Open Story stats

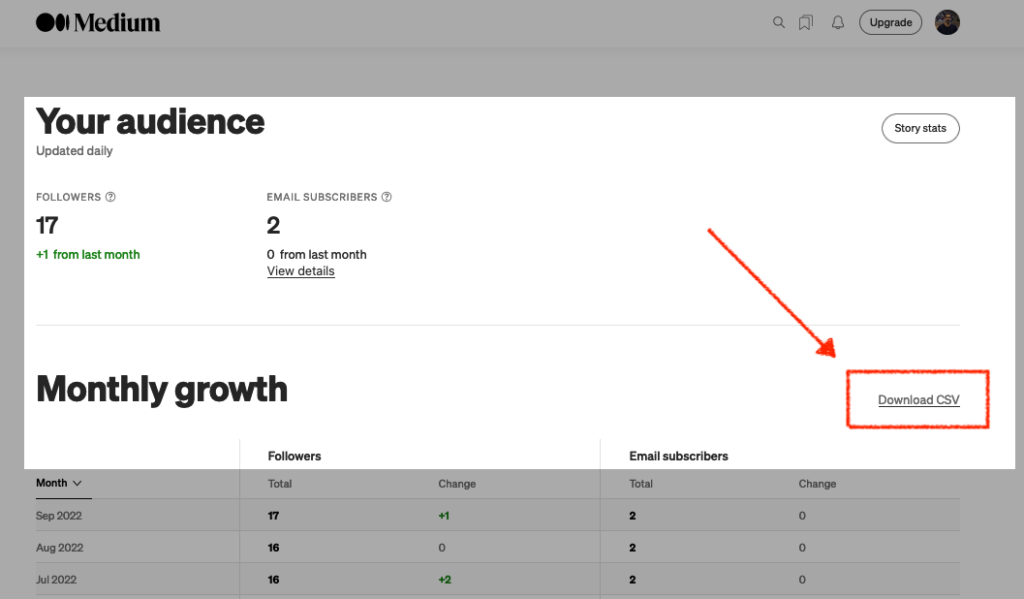coord(919,128)
